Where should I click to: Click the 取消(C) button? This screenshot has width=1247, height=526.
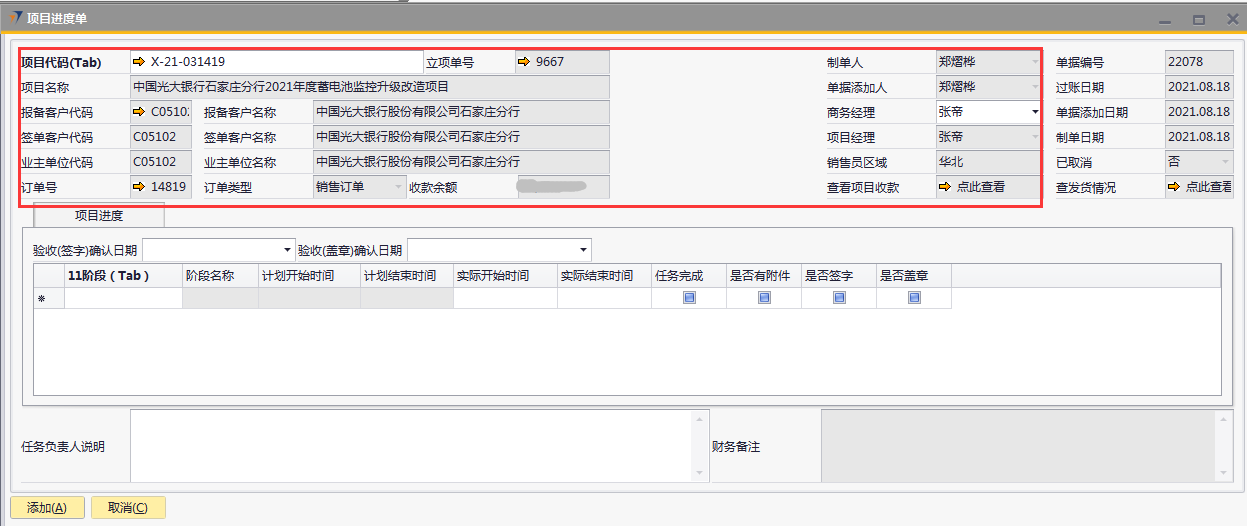pos(128,508)
